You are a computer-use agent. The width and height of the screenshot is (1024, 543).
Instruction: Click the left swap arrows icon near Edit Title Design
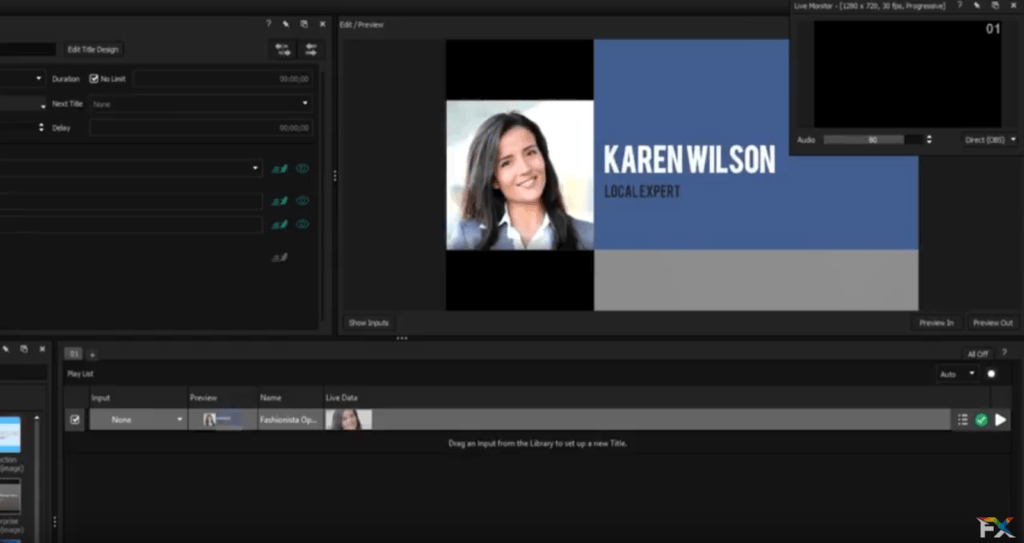pos(282,49)
